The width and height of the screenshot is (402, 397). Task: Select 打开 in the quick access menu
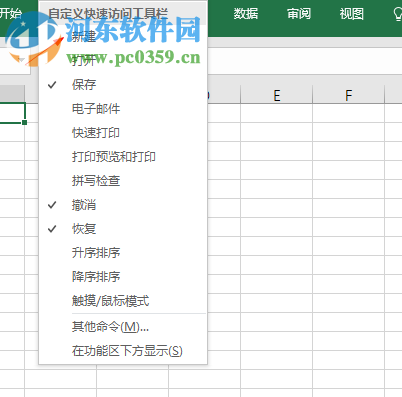click(123, 60)
